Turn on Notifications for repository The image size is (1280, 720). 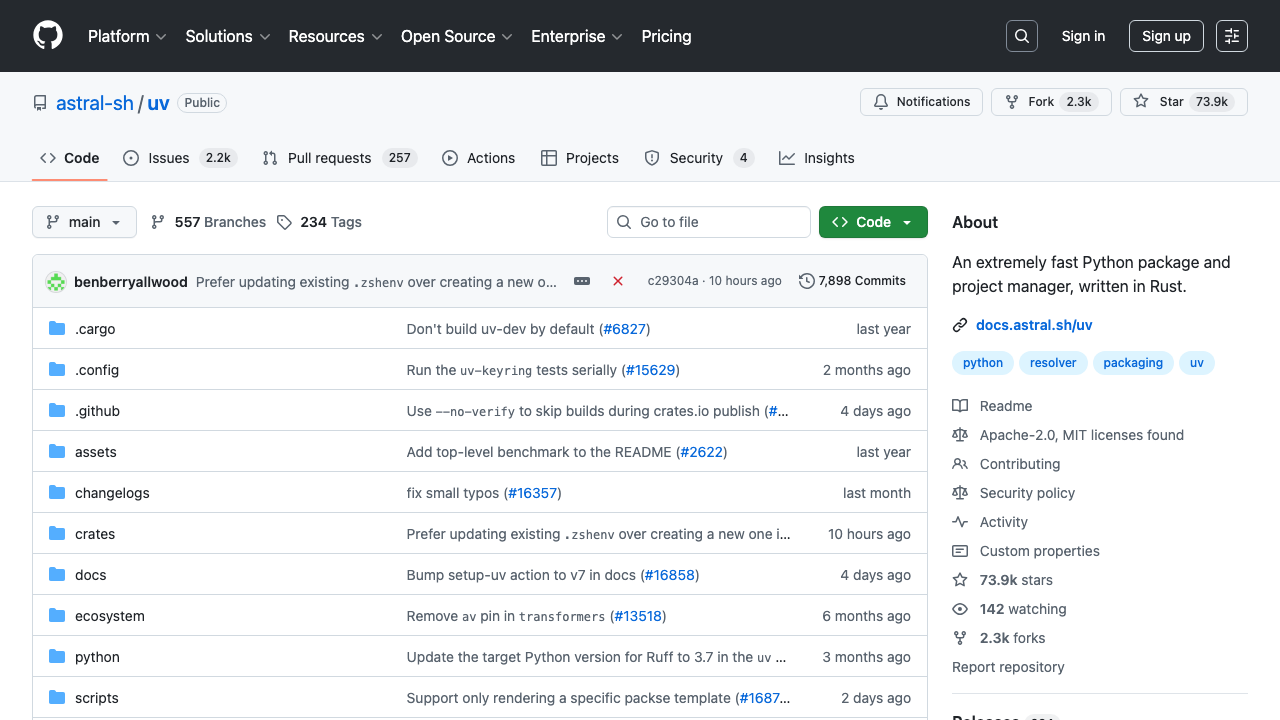[921, 102]
